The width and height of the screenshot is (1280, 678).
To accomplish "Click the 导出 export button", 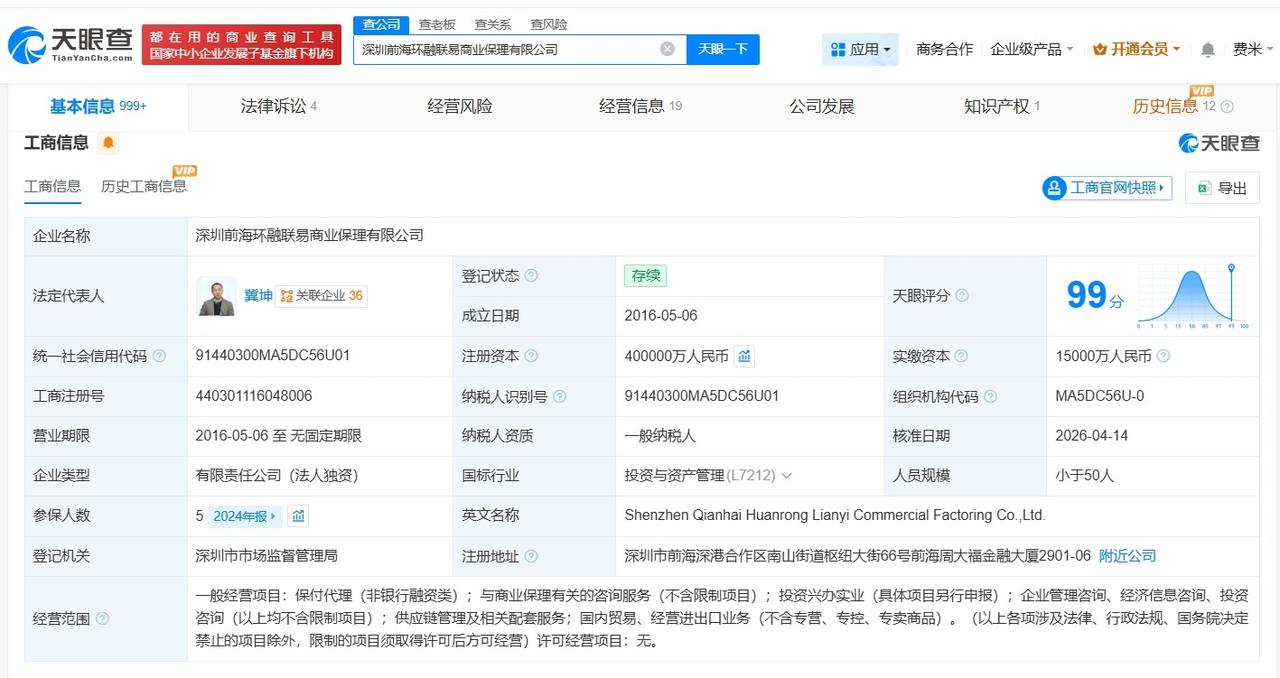I will pyautogui.click(x=1222, y=188).
